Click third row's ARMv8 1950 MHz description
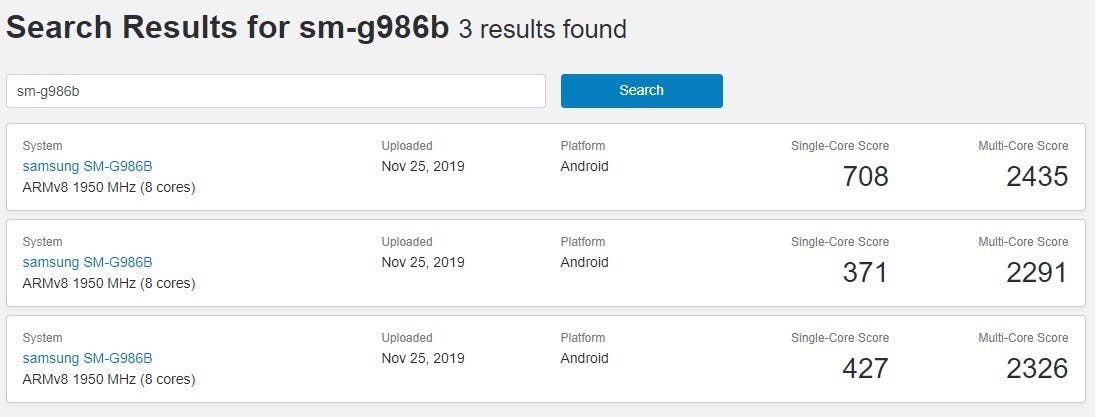The image size is (1095, 417). coord(108,379)
